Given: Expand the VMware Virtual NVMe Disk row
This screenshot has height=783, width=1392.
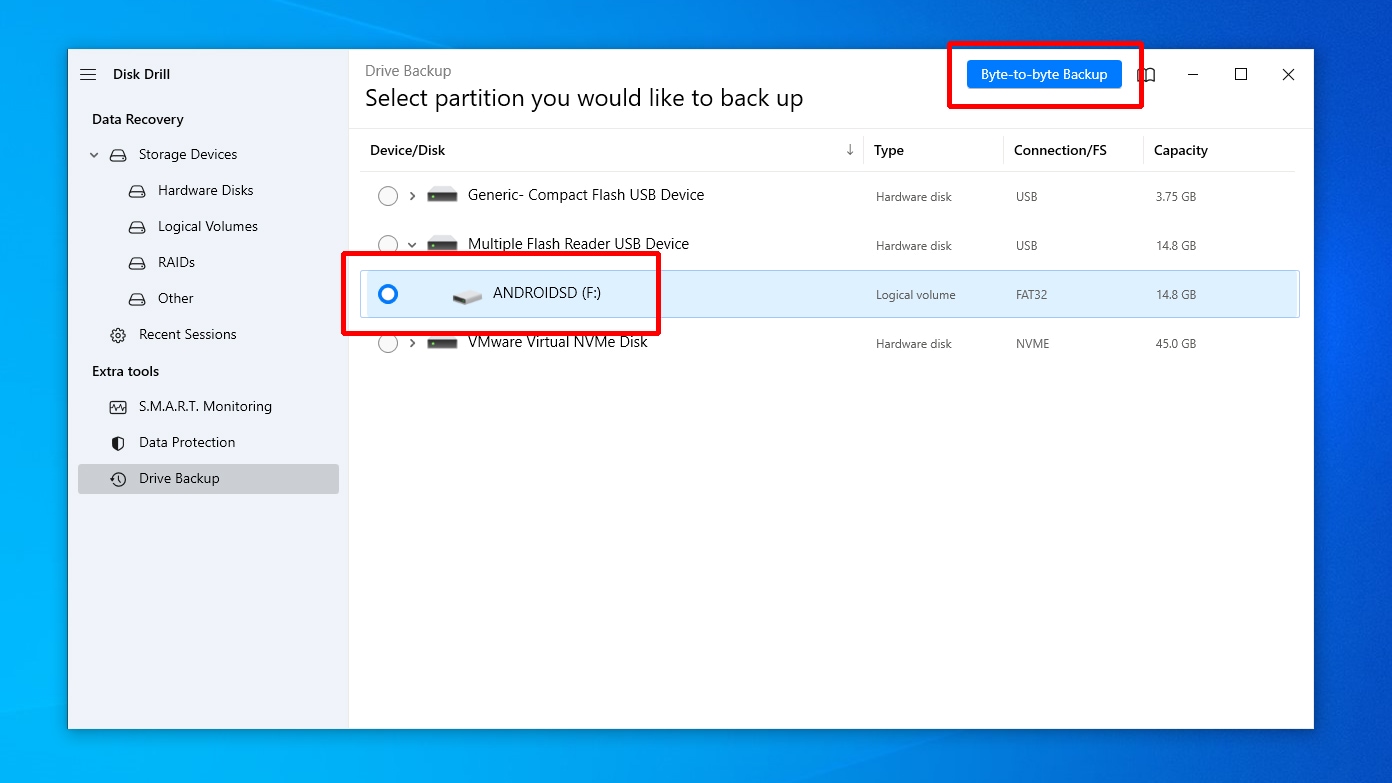Looking at the screenshot, I should tap(412, 343).
